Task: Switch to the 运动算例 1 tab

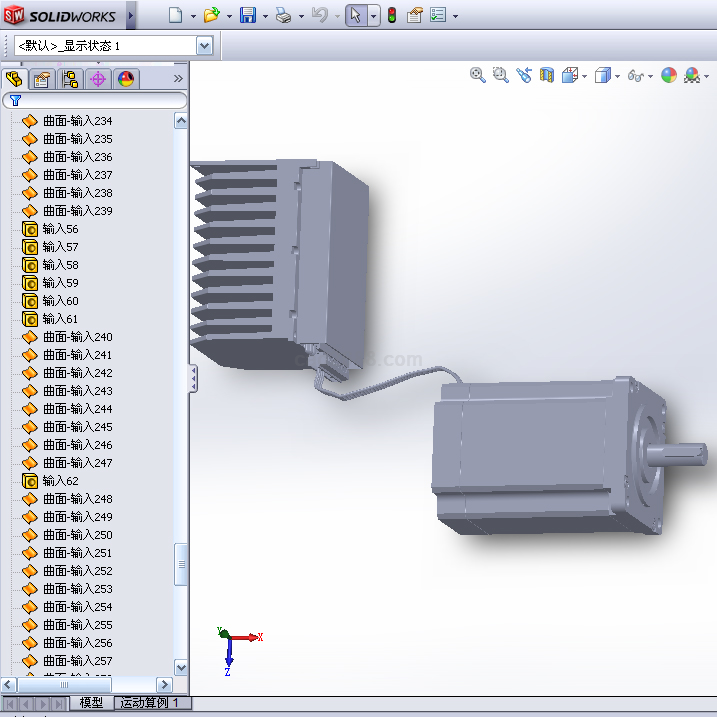Action: [149, 703]
